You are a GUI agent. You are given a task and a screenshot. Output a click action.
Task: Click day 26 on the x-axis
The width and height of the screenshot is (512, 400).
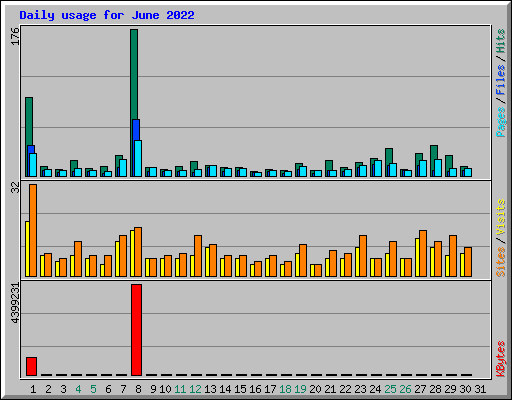405,389
